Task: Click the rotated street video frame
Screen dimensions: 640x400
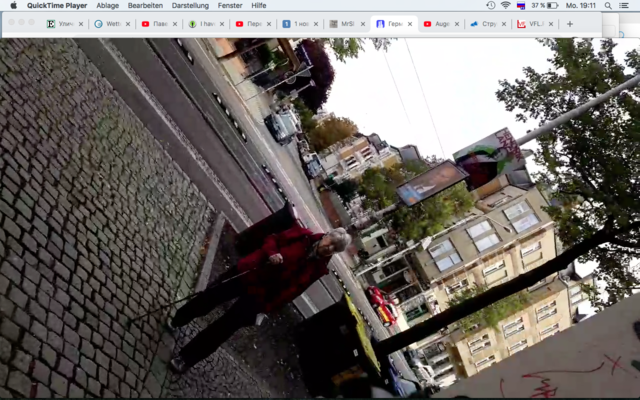Action: click(x=320, y=218)
